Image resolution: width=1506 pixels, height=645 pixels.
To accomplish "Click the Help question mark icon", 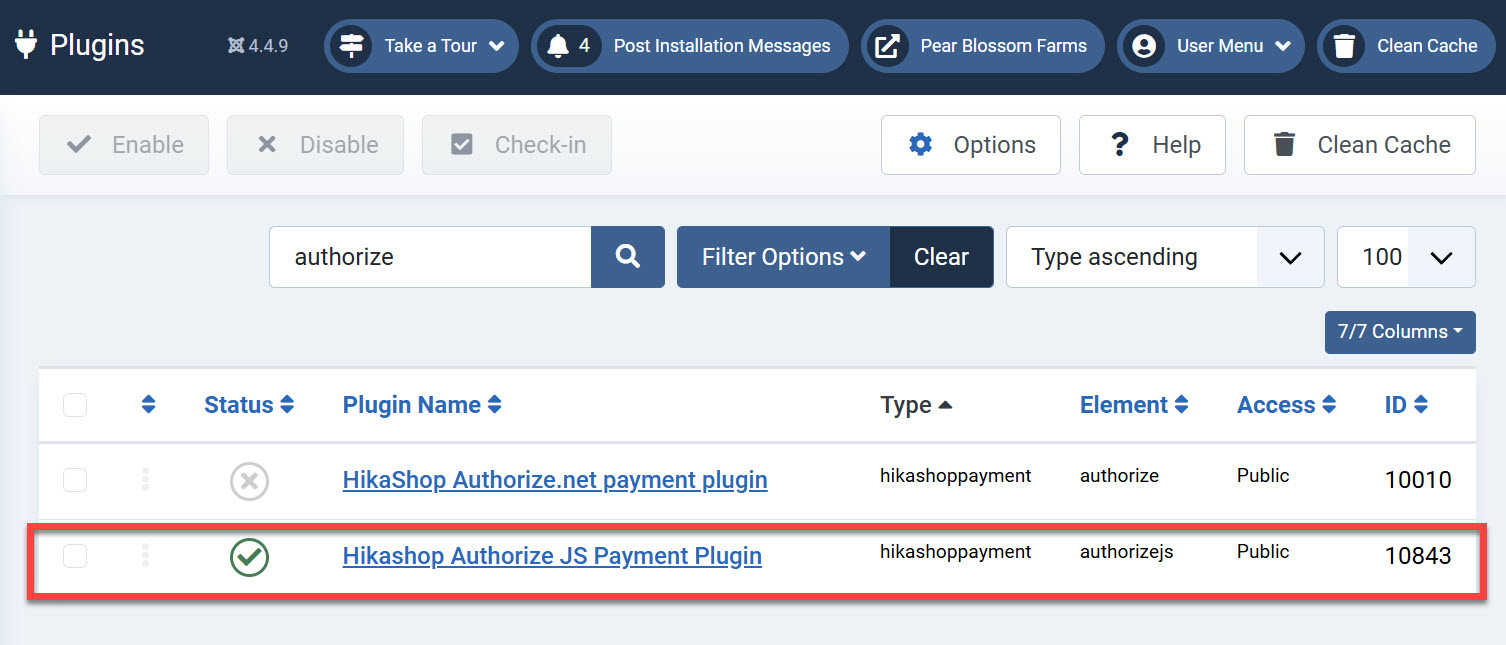I will pyautogui.click(x=1120, y=145).
